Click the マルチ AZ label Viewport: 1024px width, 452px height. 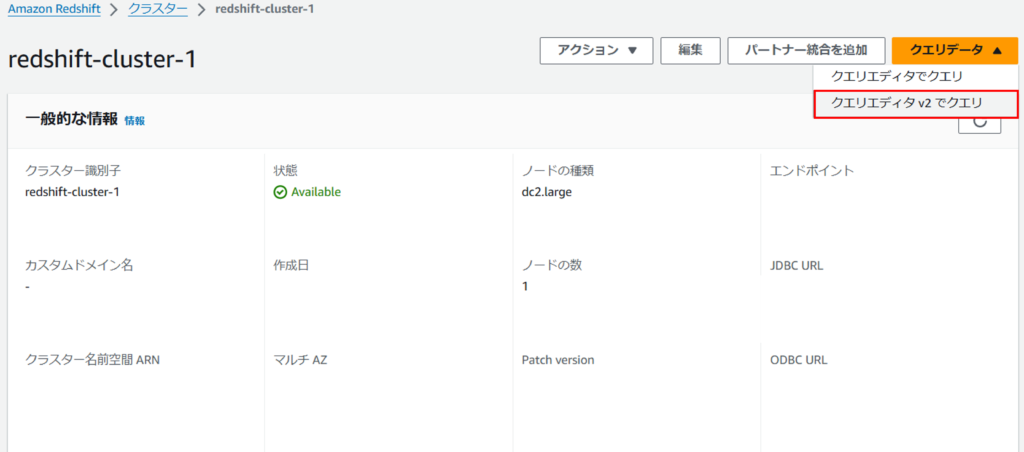300,360
